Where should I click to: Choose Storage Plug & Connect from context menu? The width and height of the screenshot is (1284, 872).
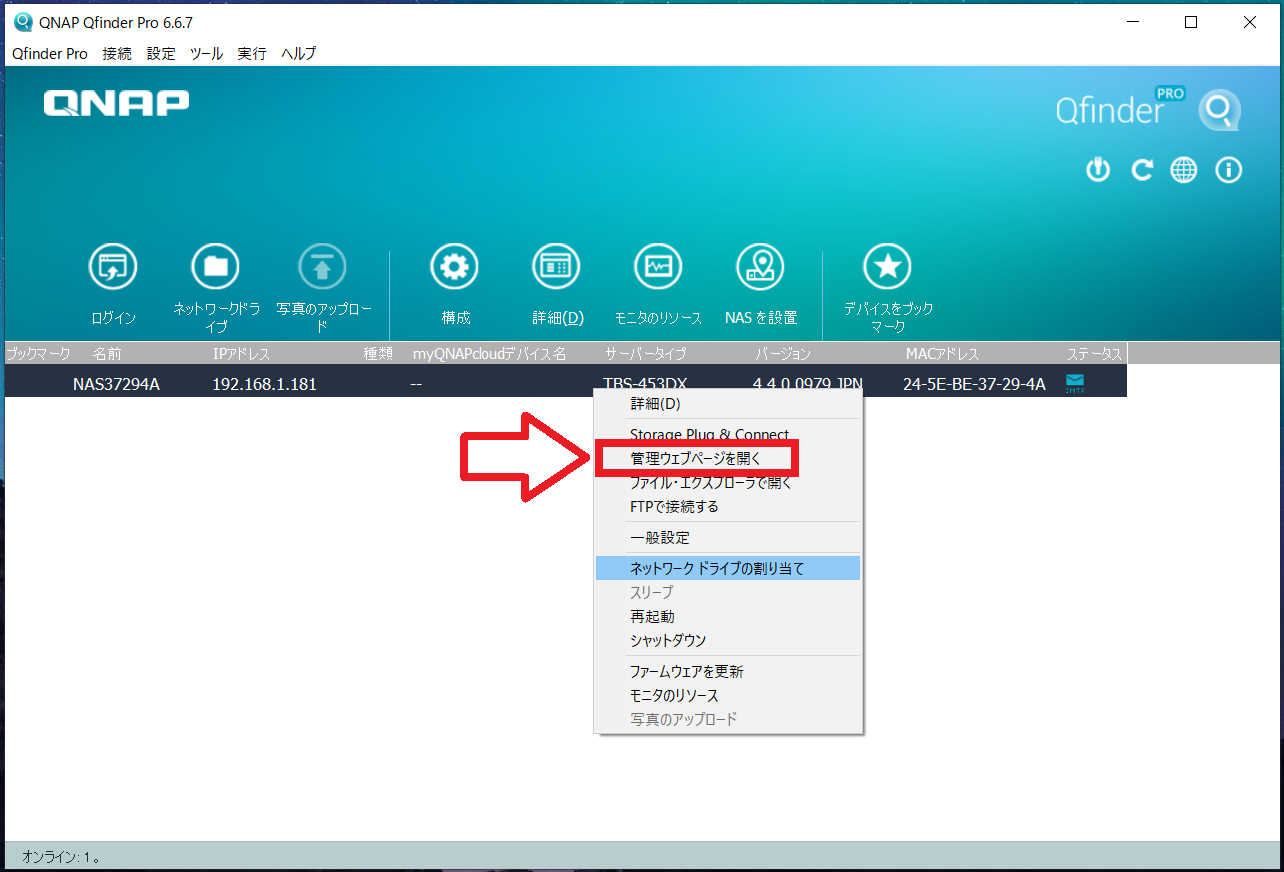pos(728,434)
